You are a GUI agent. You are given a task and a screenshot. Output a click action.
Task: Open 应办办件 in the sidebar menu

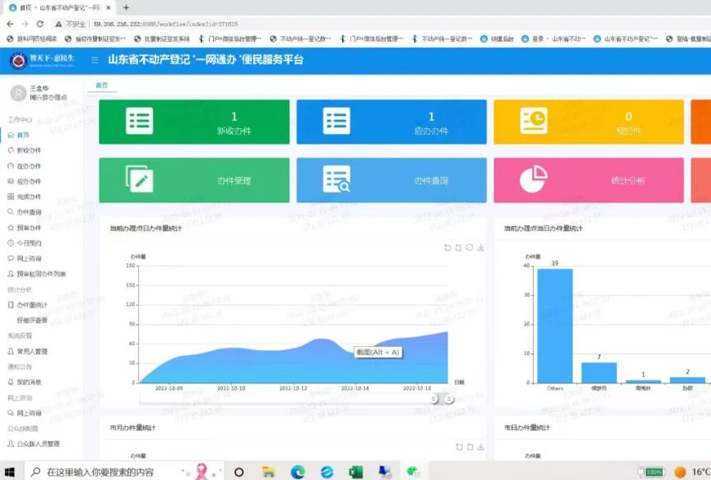pos(29,181)
